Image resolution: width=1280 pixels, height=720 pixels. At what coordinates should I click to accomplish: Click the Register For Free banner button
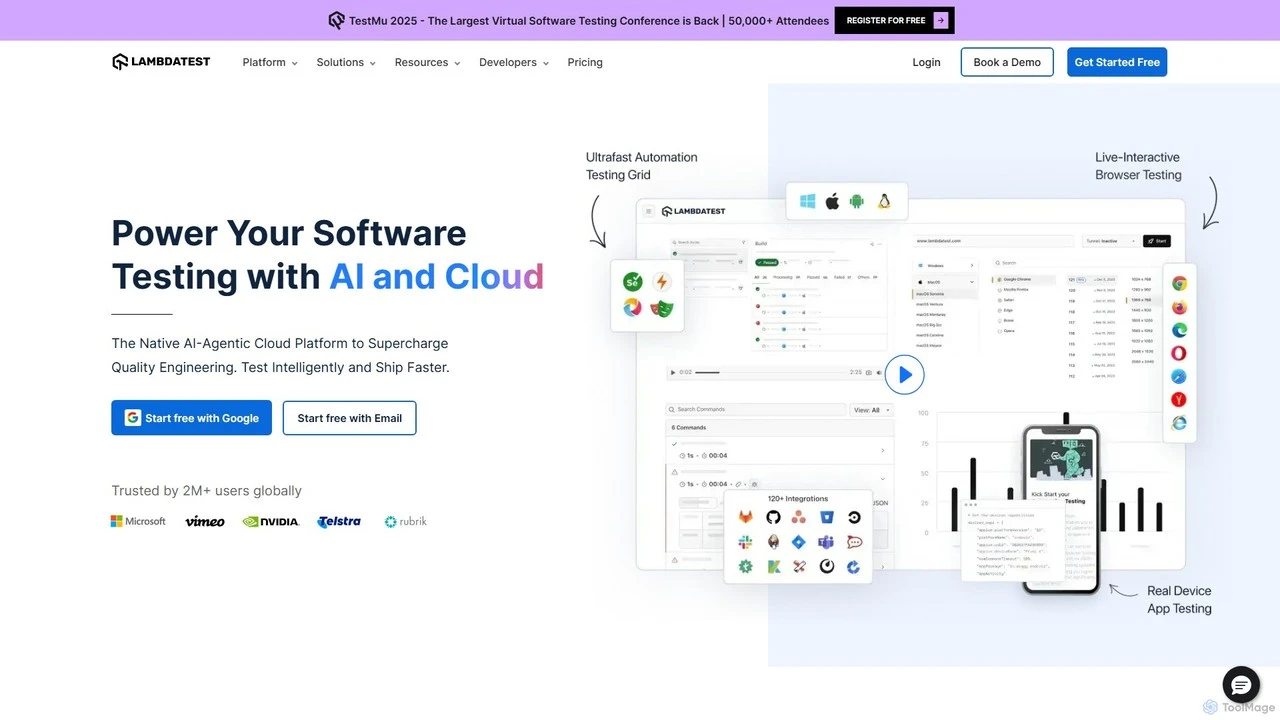click(894, 20)
